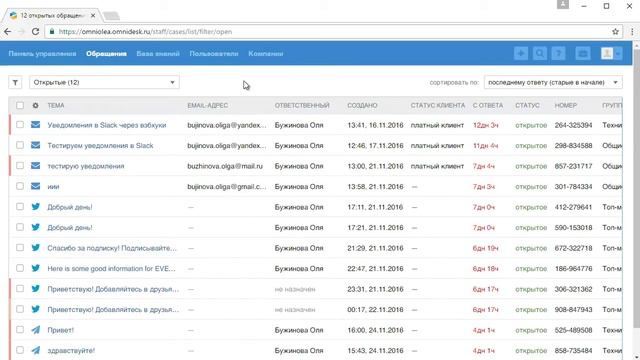
Task: Tick the checkbox of the 'иии' case
Action: 20,186
